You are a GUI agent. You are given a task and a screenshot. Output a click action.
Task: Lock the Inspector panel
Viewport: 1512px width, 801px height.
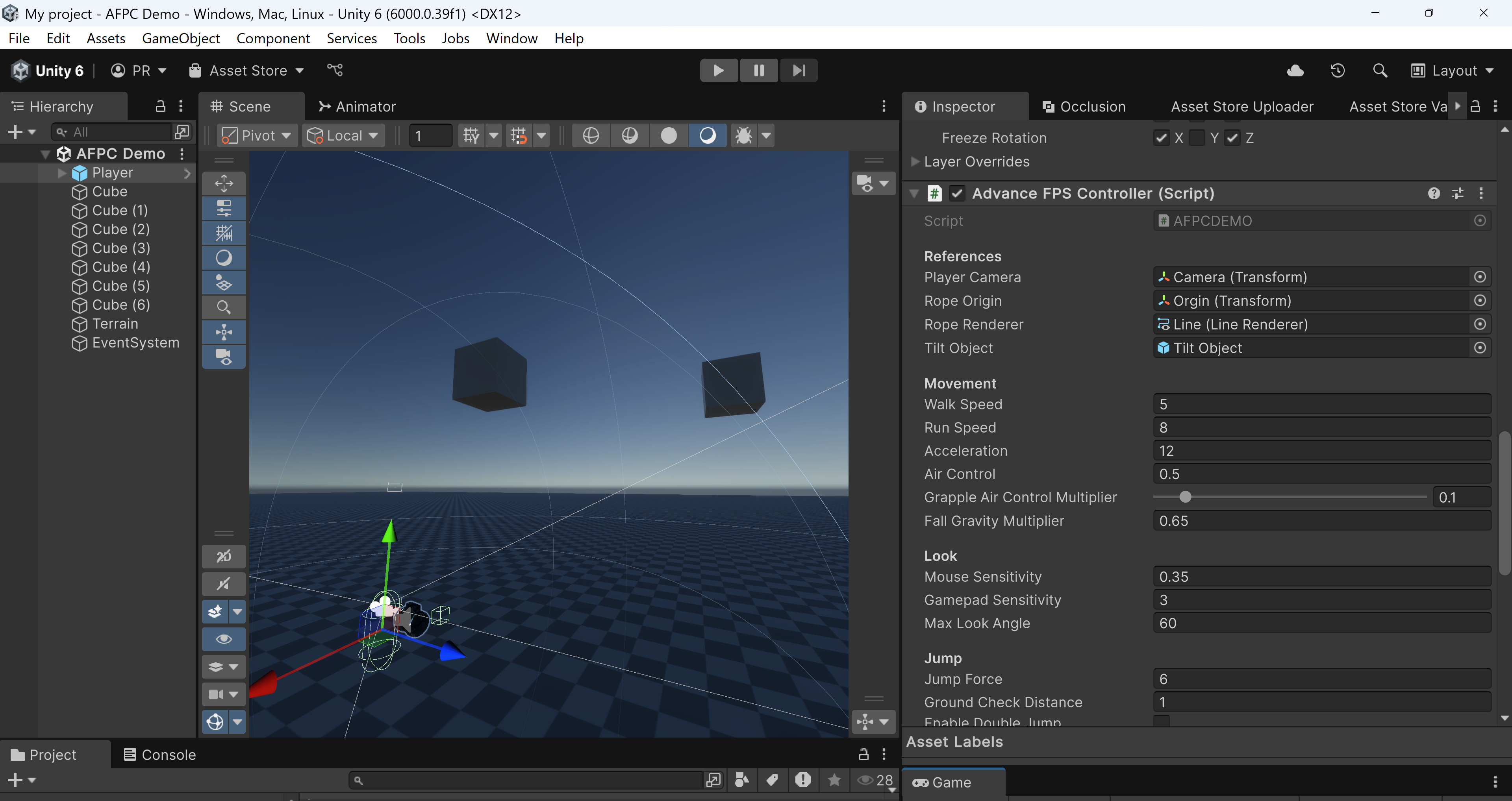1475,106
